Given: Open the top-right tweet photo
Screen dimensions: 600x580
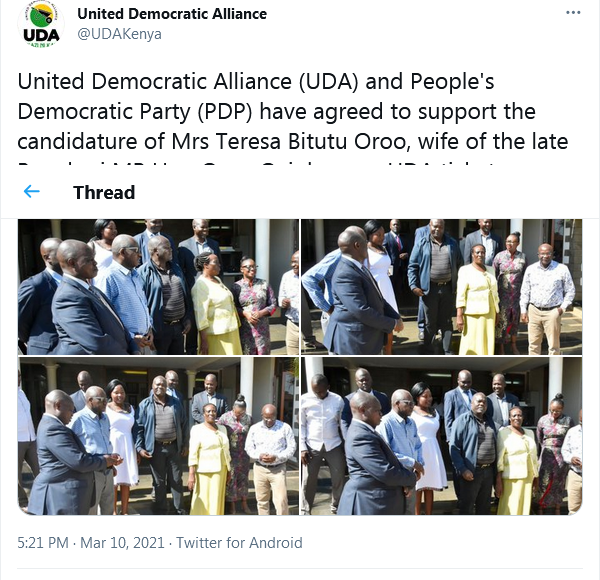Looking at the screenshot, I should point(442,287).
